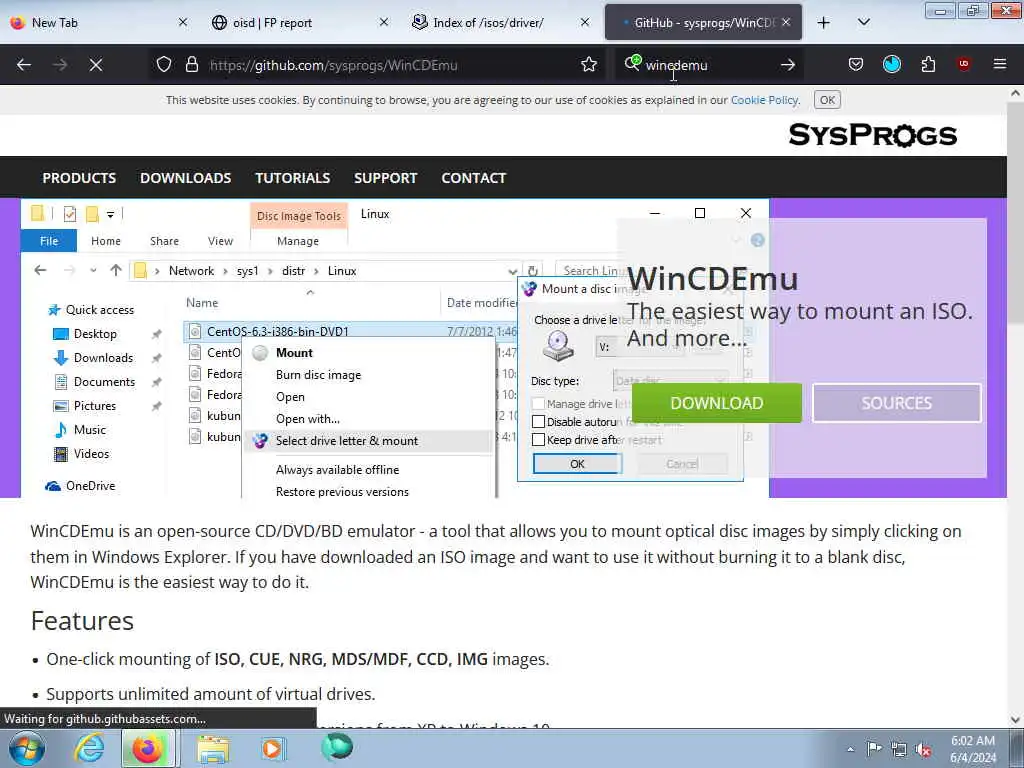Screen dimensions: 1024x768
Task: Close the oisd FP report tab
Action: point(384,22)
